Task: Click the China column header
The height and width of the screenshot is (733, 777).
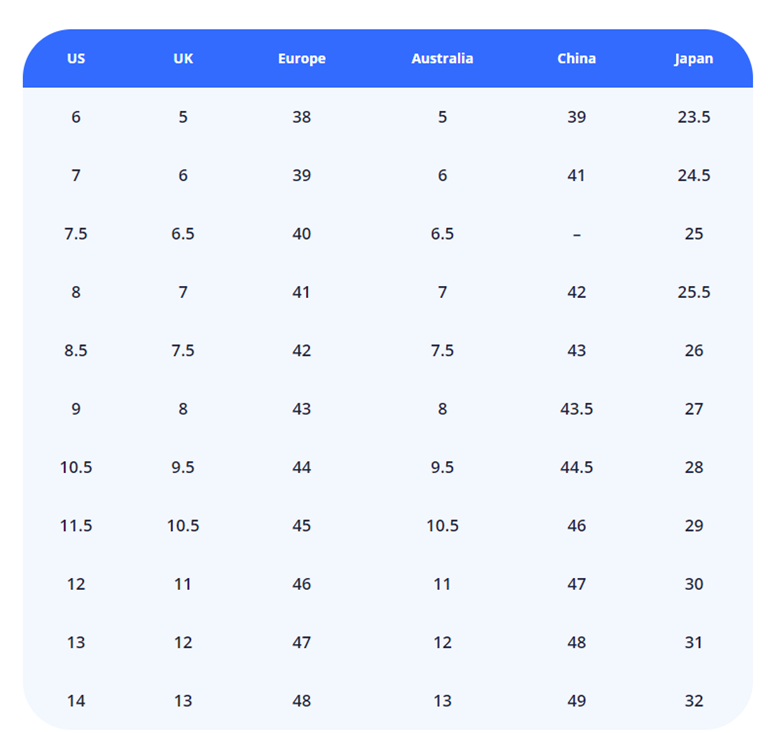Action: tap(576, 58)
